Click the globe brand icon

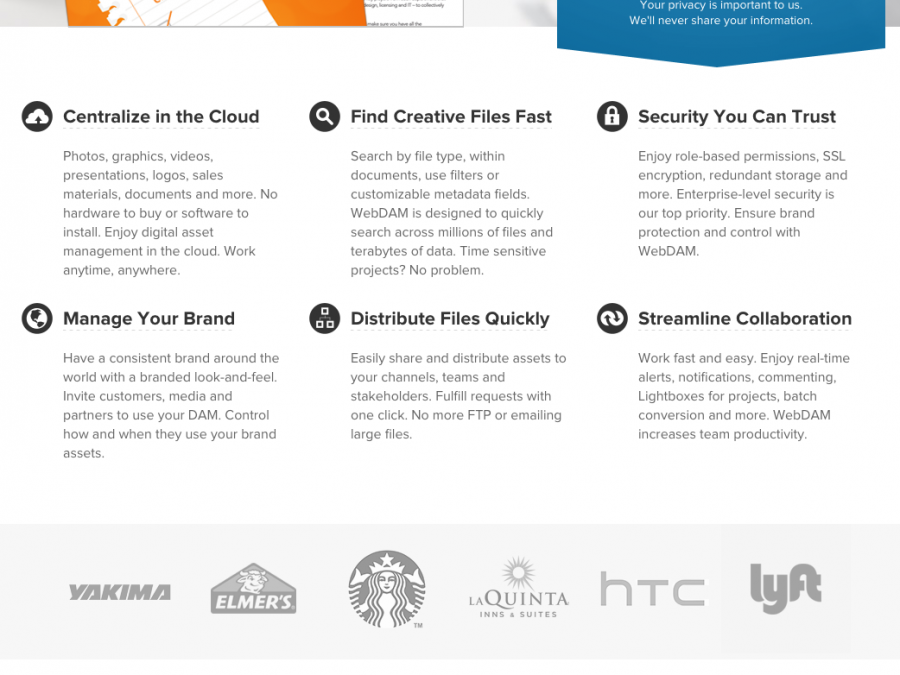[37, 319]
